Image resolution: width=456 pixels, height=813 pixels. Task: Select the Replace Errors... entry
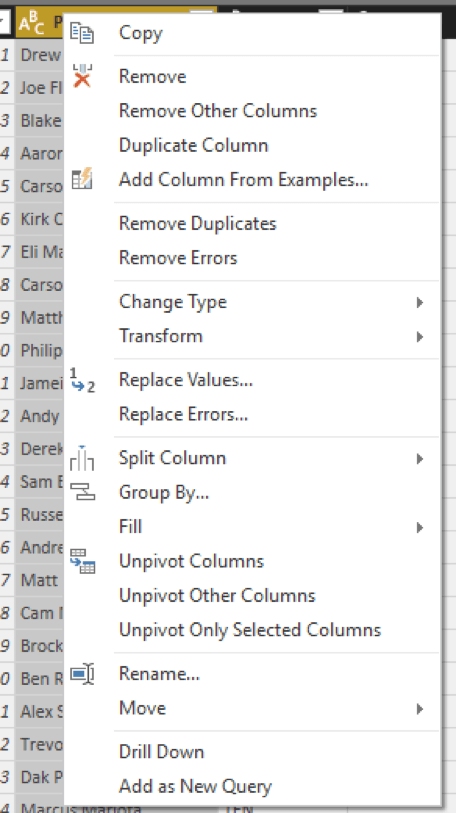pos(183,414)
